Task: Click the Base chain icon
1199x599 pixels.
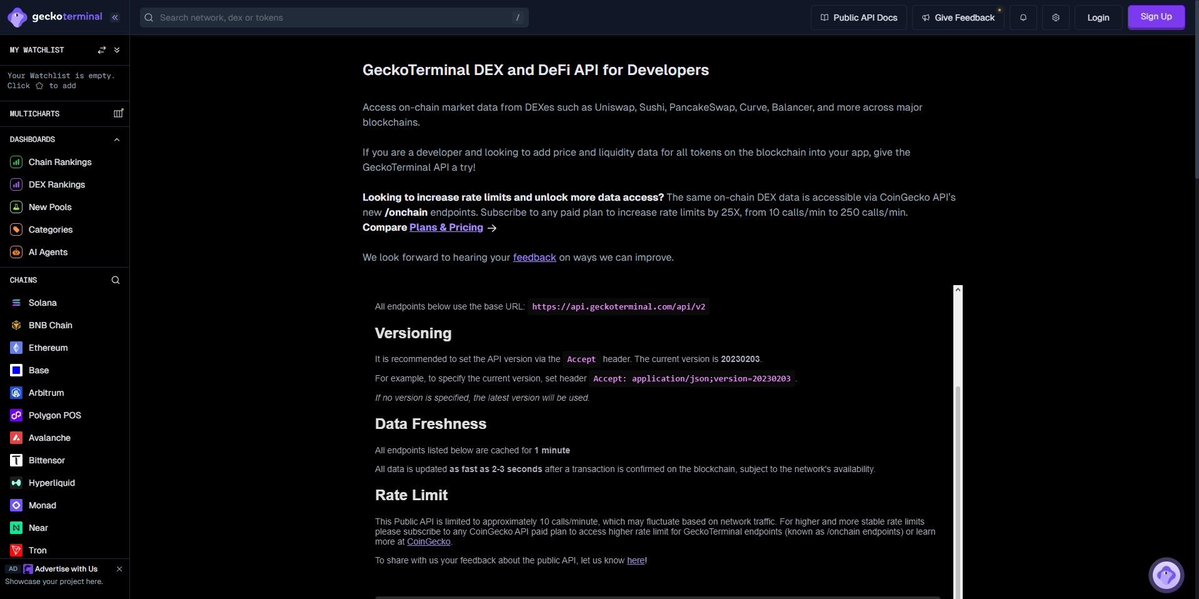Action: 16,370
